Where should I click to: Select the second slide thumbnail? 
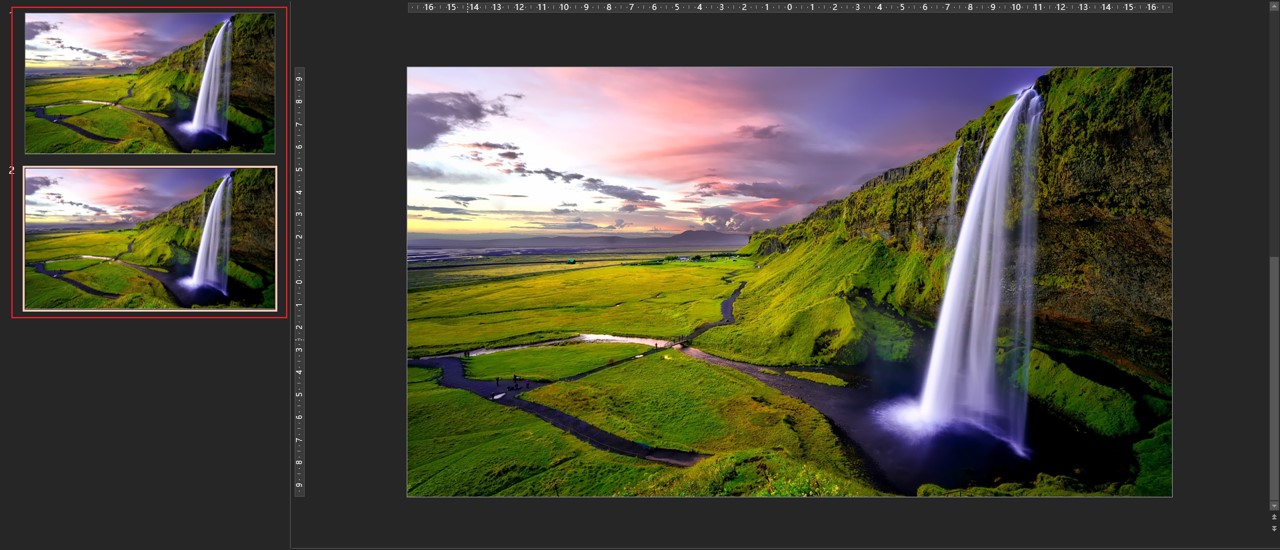[x=150, y=239]
